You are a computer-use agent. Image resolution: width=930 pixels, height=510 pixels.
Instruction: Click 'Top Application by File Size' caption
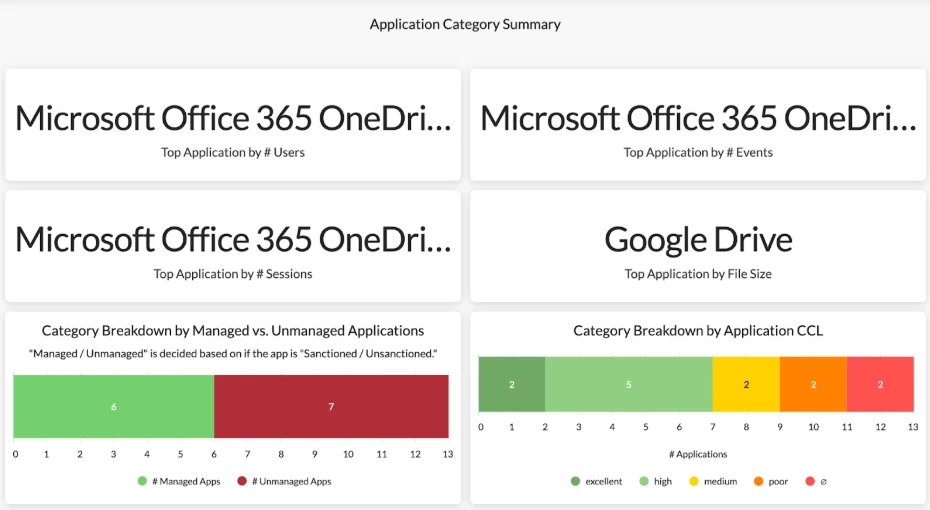698,274
